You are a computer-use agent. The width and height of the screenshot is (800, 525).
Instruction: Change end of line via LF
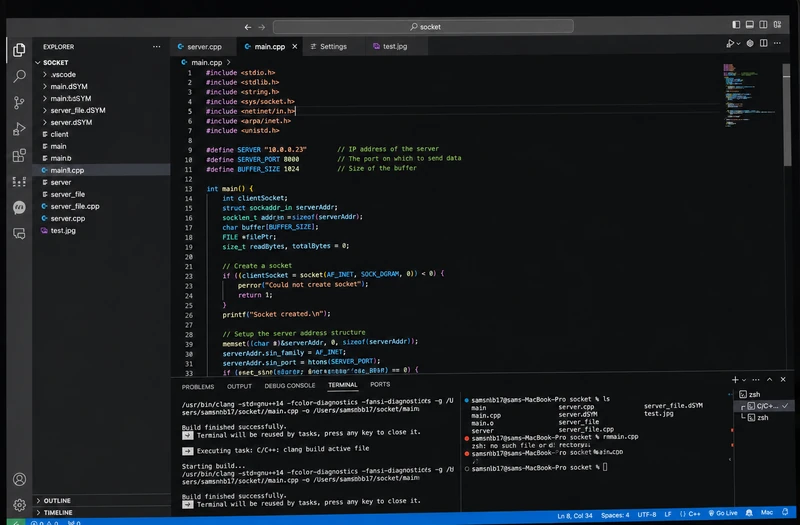pyautogui.click(x=668, y=514)
